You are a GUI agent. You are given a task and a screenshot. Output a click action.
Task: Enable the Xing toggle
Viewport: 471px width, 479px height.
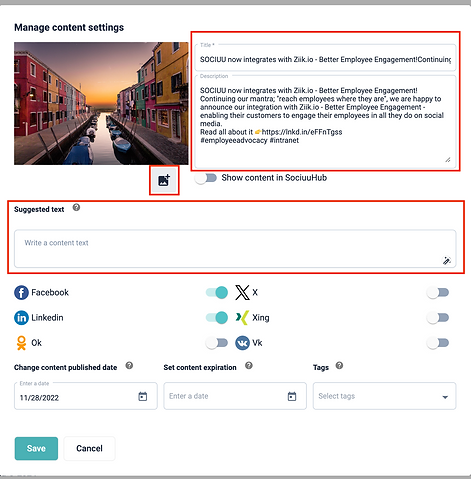[438, 318]
